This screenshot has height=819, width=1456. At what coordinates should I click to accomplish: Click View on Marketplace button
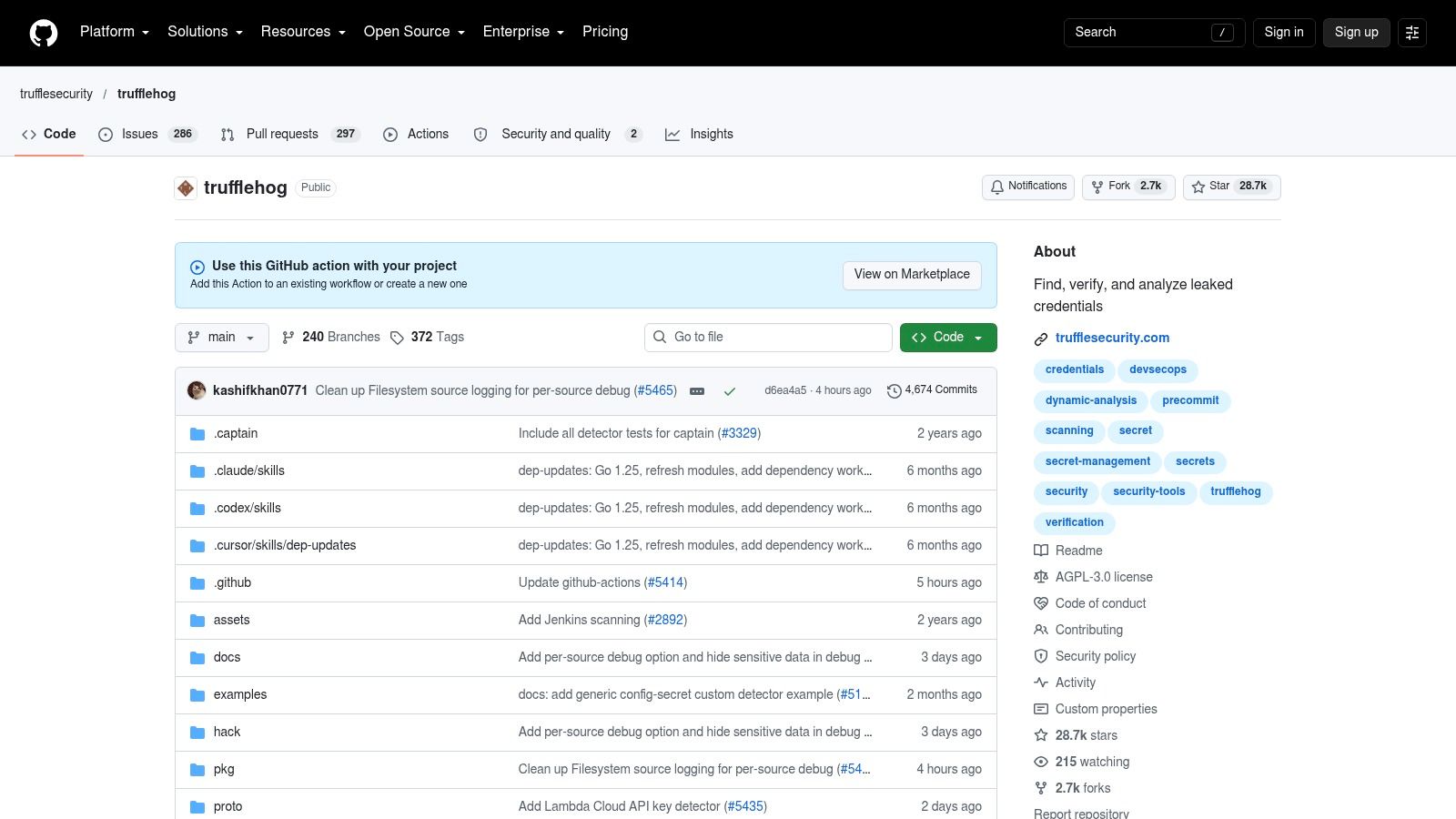point(912,275)
